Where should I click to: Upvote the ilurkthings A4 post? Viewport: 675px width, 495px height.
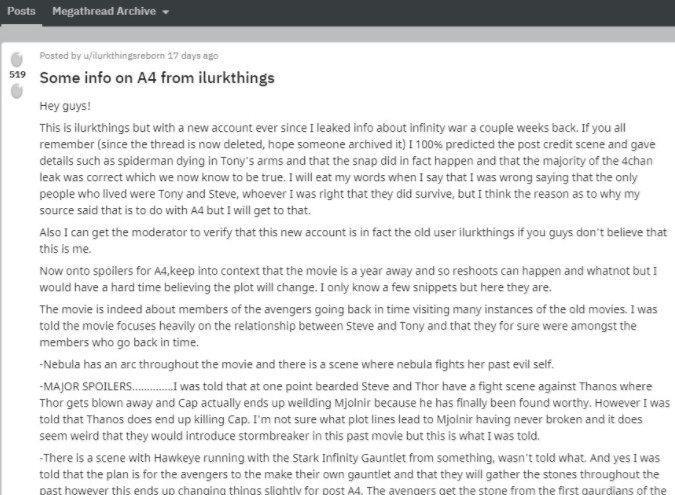click(x=17, y=57)
